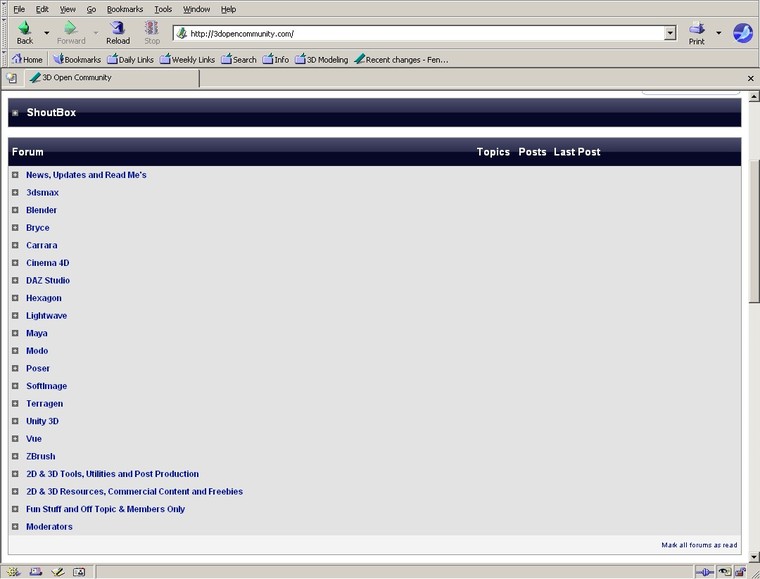Open the ZBrush forum link

pyautogui.click(x=41, y=456)
